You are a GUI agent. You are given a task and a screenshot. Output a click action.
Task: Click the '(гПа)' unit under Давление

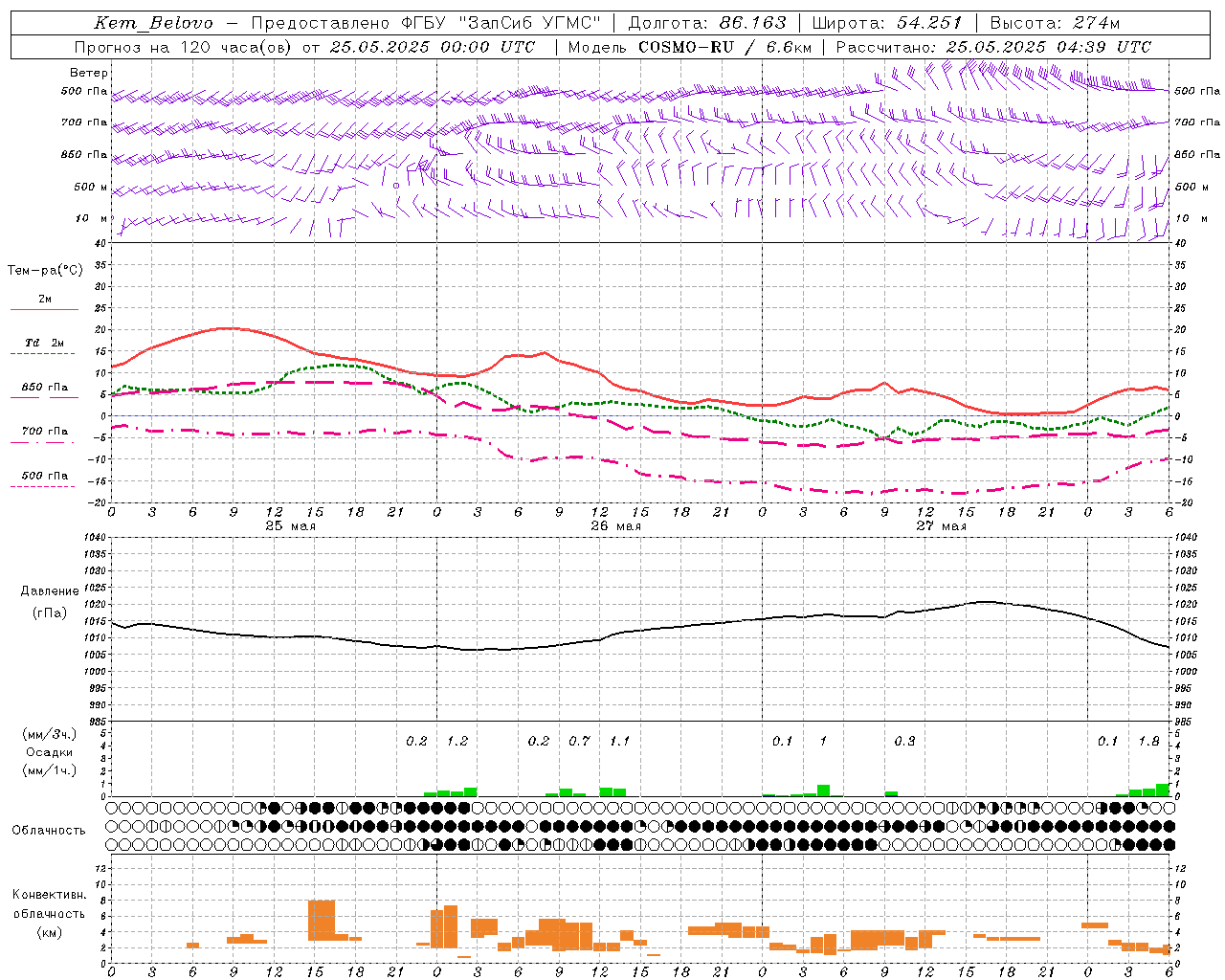coord(50,613)
